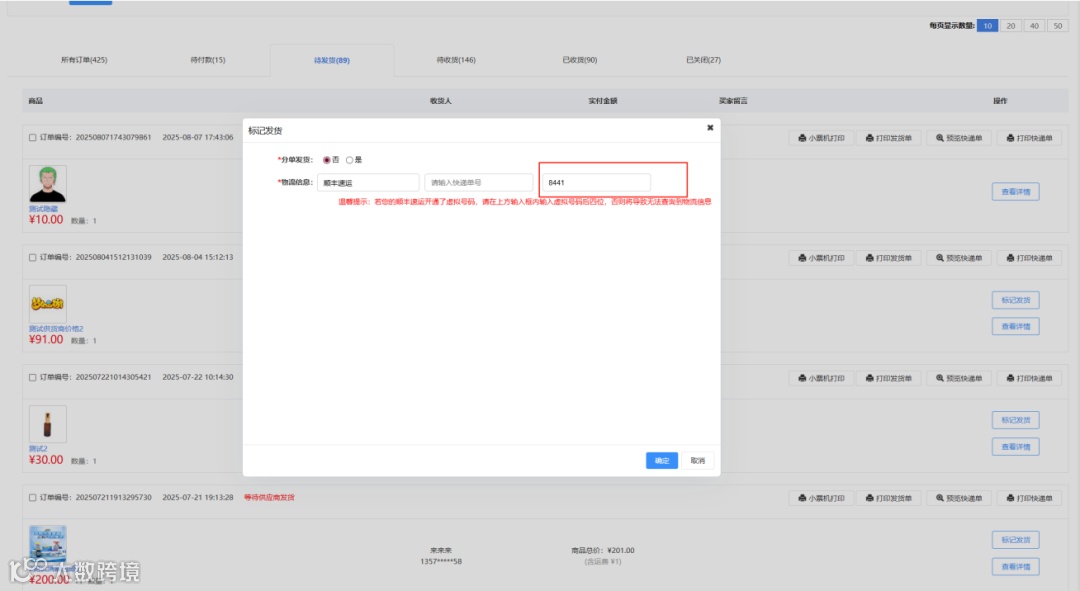1080x591 pixels.
Task: Click 标记发货 for the ¥30.00 order
Action: [1016, 420]
